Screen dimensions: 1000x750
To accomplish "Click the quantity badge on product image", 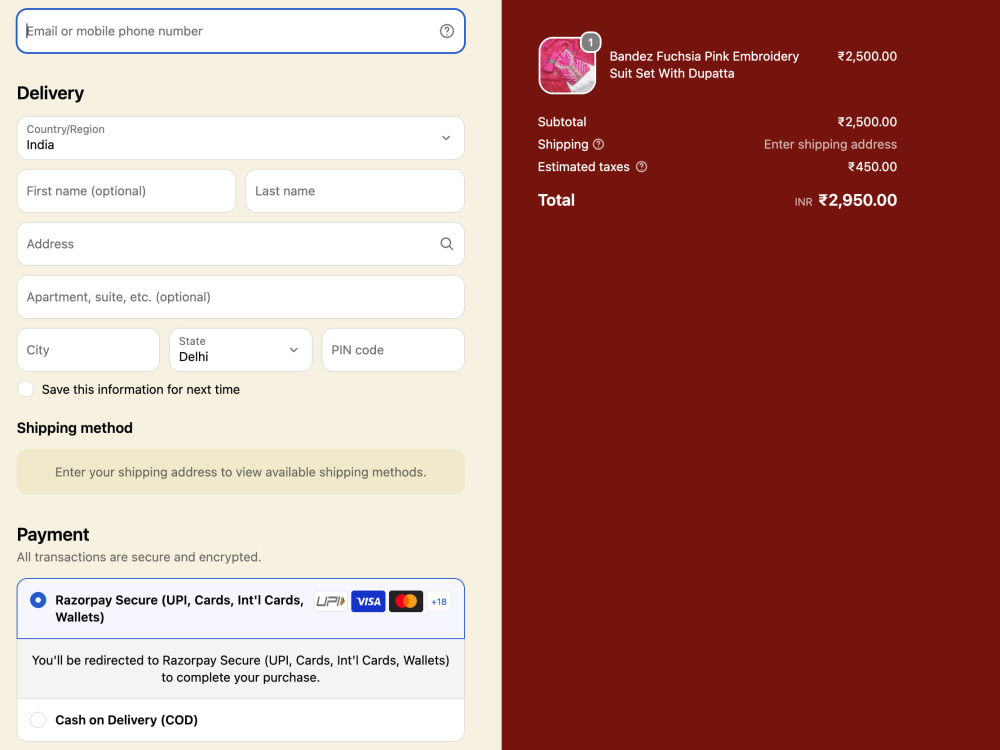I will (591, 42).
